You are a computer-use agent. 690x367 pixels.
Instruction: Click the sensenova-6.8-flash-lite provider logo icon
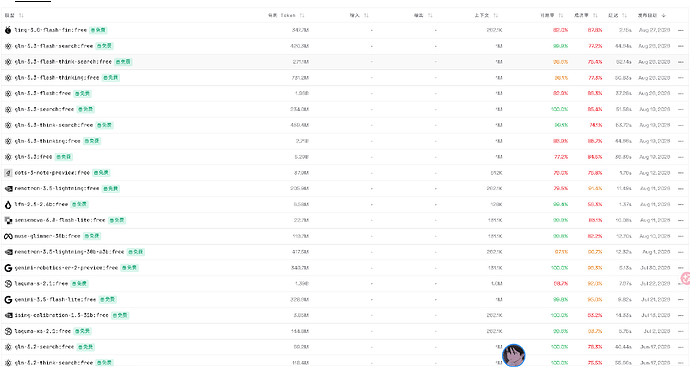click(8, 220)
